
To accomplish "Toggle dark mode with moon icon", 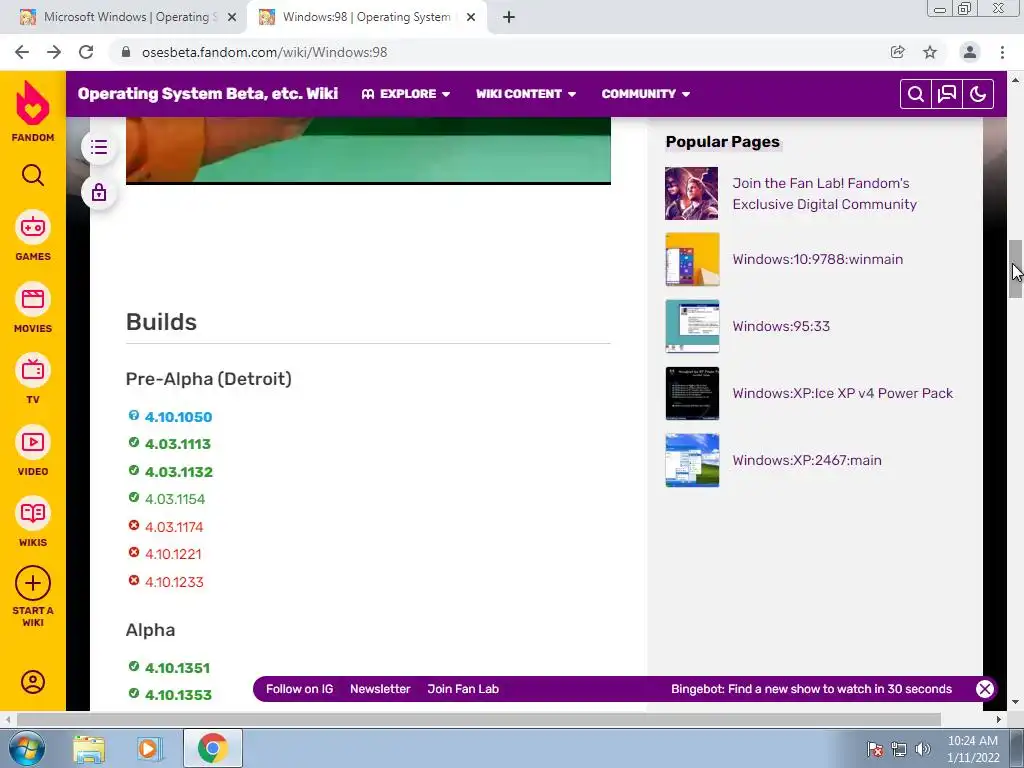I will [978, 94].
